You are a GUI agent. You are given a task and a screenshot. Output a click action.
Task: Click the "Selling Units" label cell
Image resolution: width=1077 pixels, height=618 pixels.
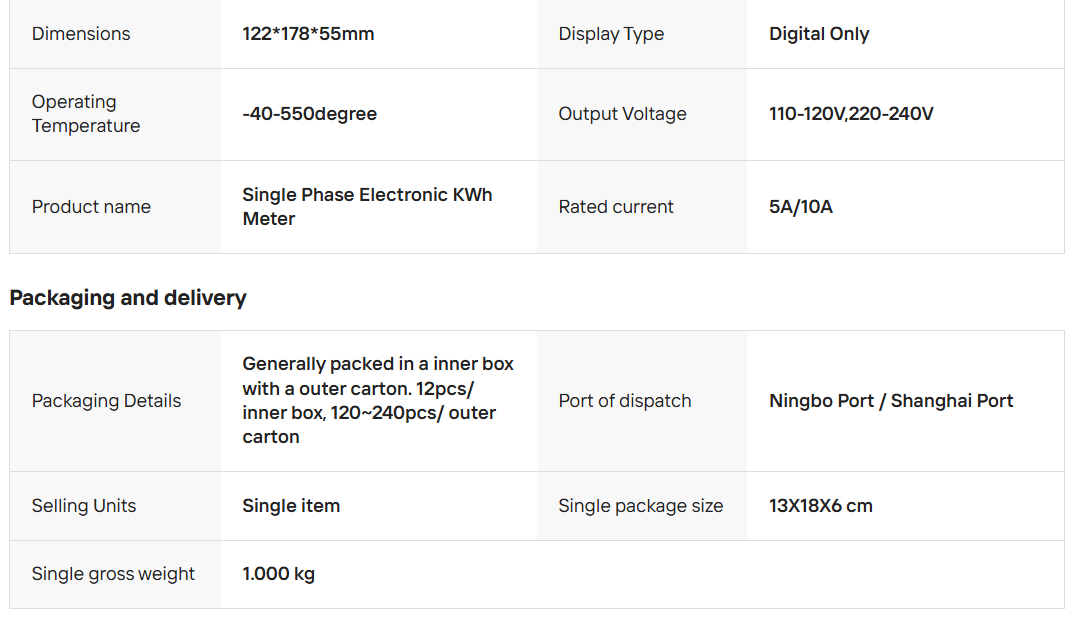[84, 506]
